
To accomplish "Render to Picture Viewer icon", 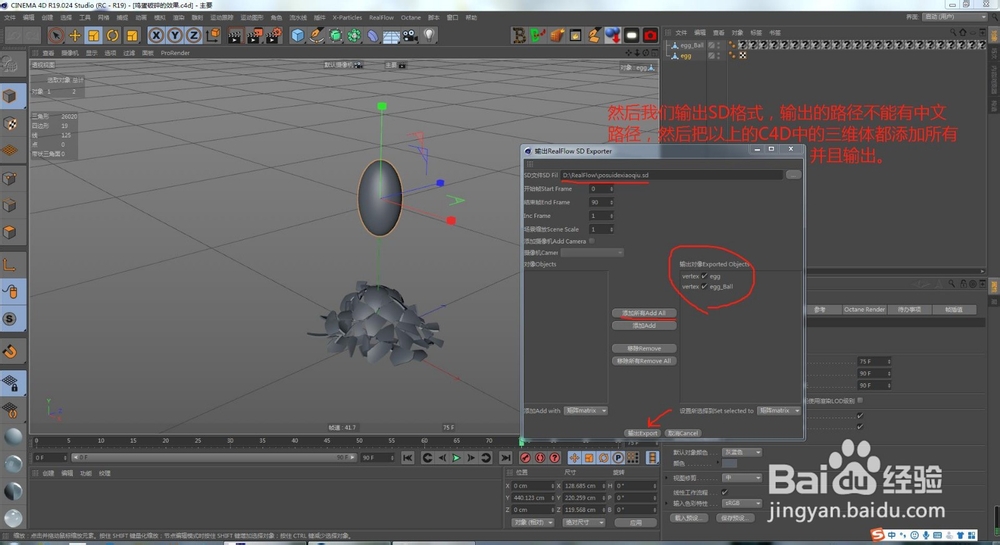I will pyautogui.click(x=254, y=36).
